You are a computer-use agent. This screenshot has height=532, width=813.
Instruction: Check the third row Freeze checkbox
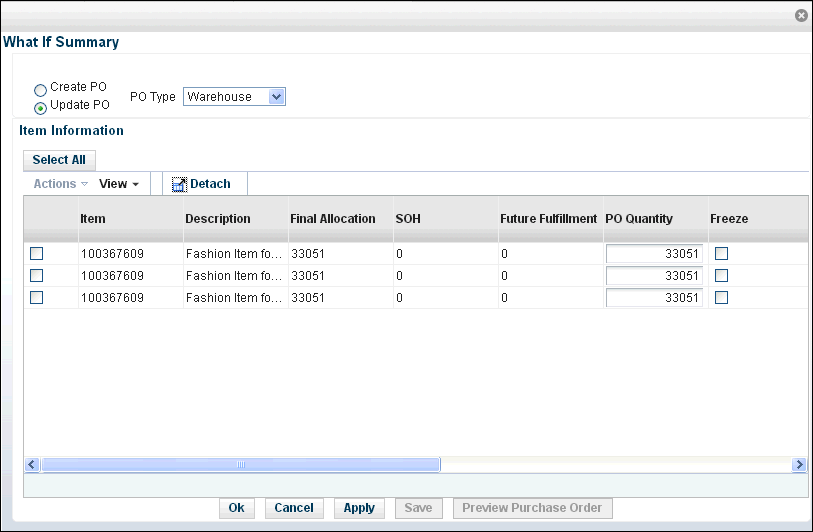(721, 298)
